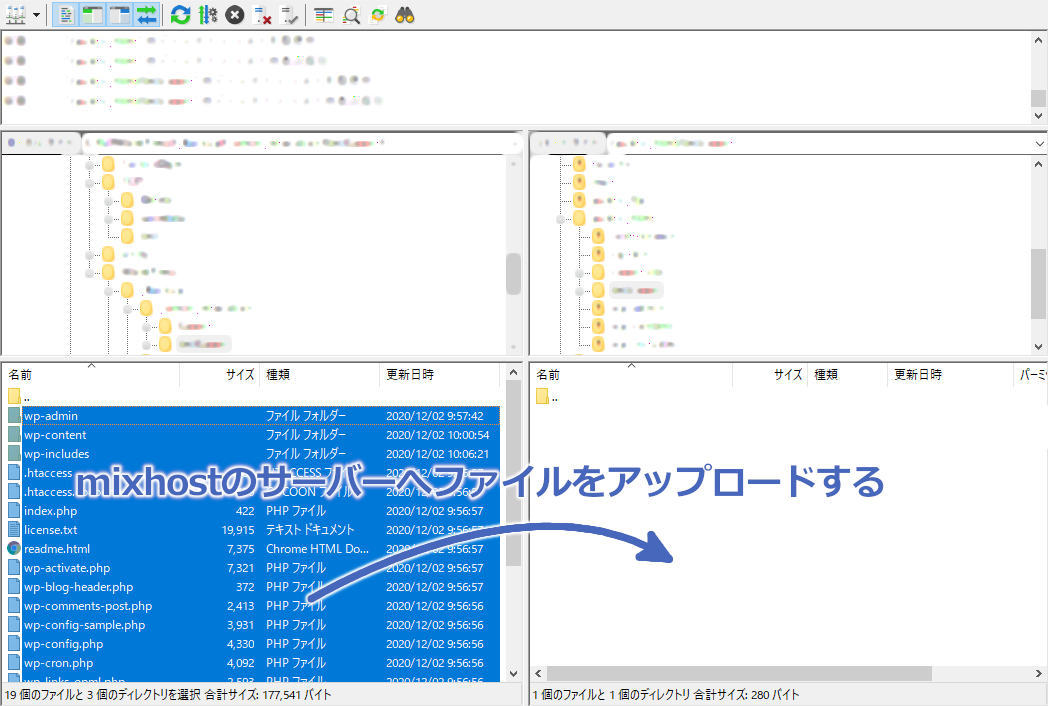Refresh the file and folder lists

pyautogui.click(x=180, y=15)
